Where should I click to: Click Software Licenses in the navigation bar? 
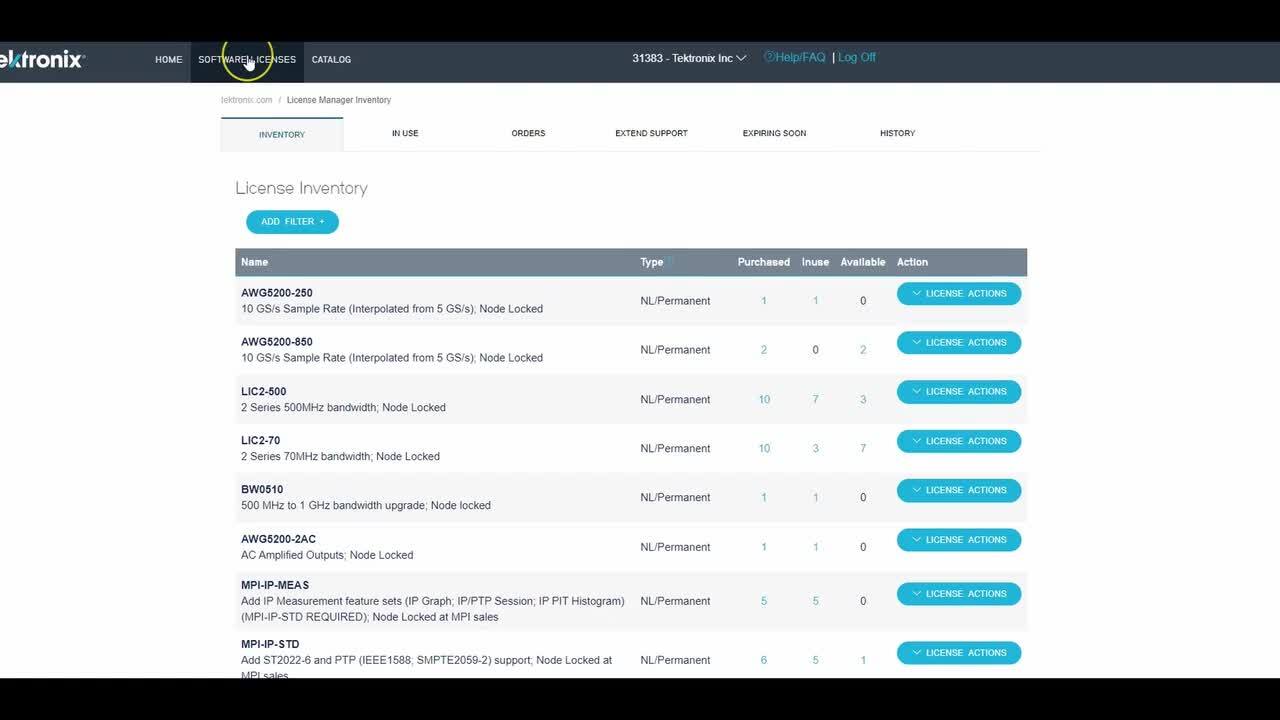point(246,59)
